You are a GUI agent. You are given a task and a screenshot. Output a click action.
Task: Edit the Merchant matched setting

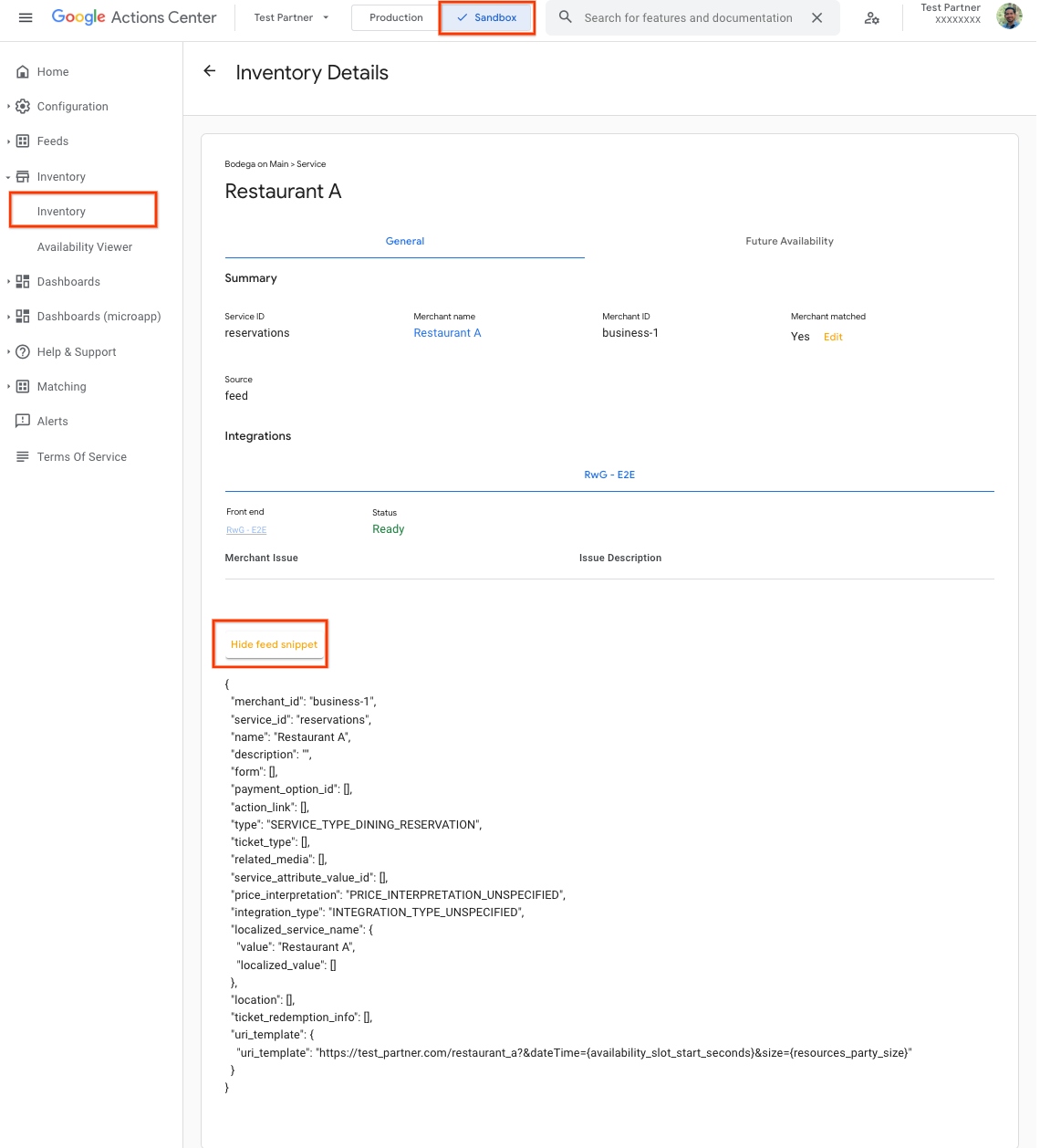pos(832,337)
